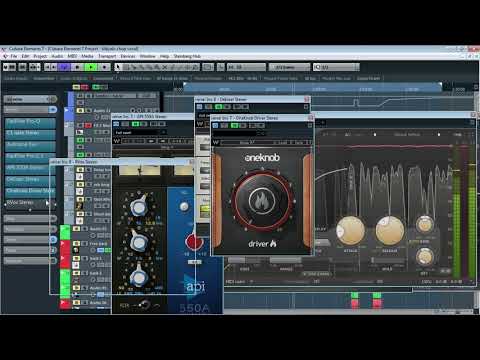Mute the Free back track

[x=76, y=244]
